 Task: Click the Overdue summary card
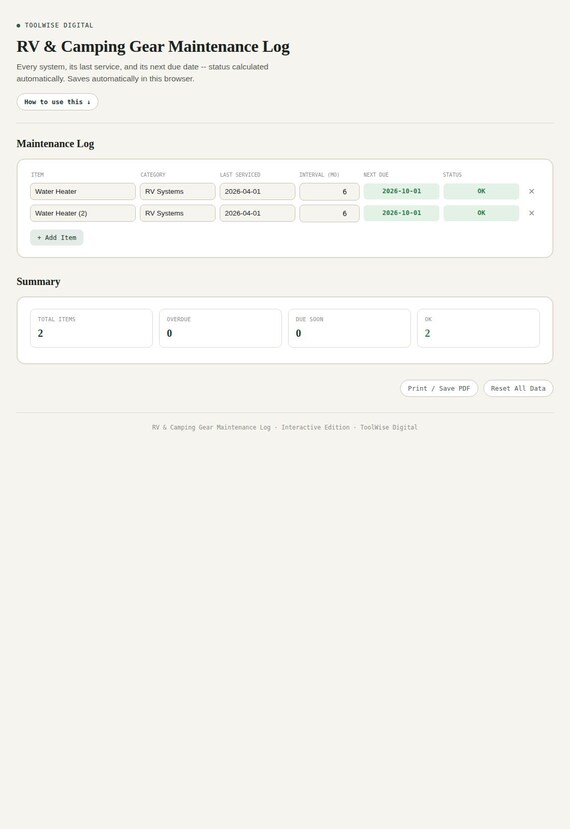coord(220,328)
